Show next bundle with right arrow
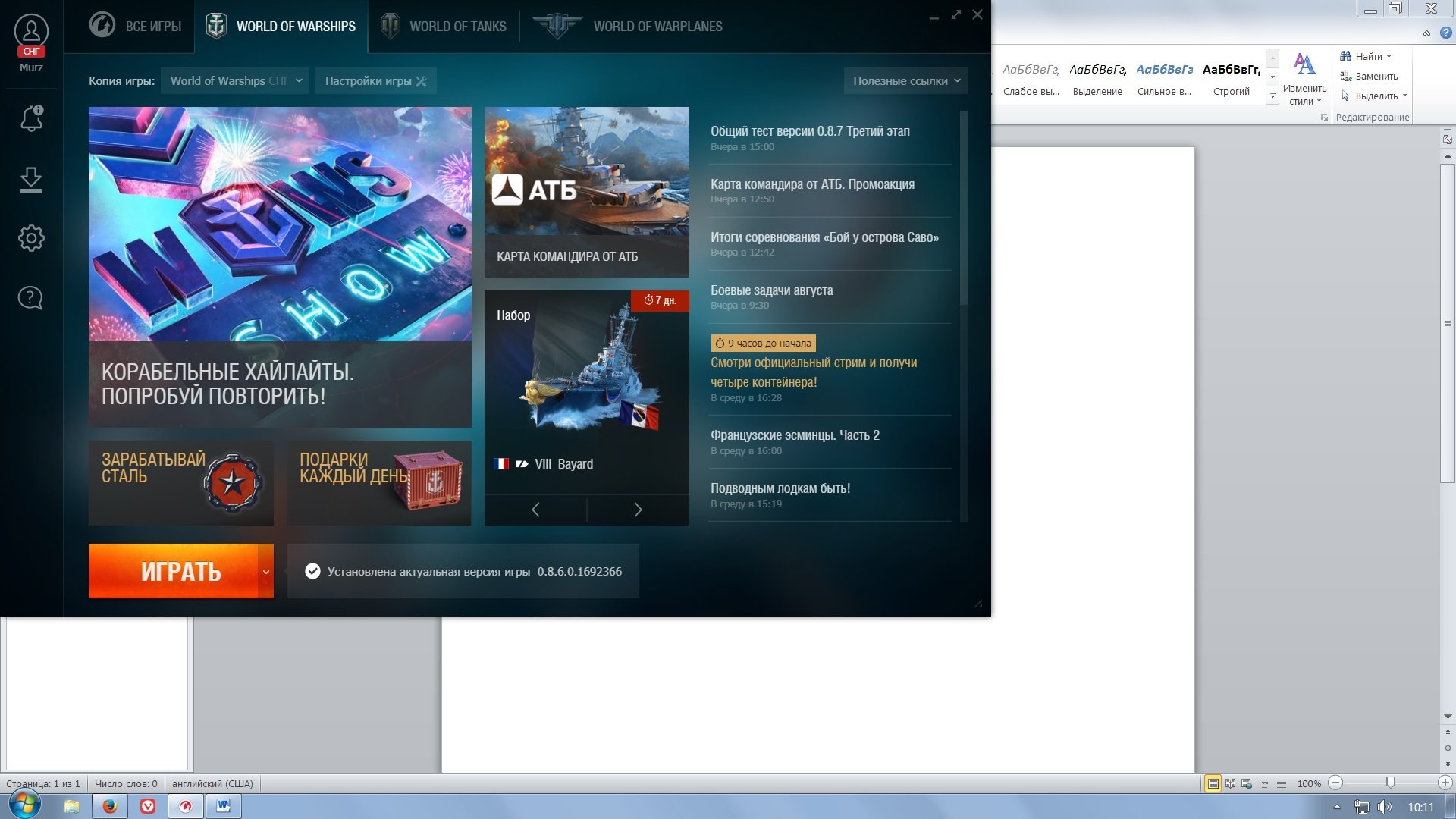Screen dimensions: 1456x819 (638, 510)
